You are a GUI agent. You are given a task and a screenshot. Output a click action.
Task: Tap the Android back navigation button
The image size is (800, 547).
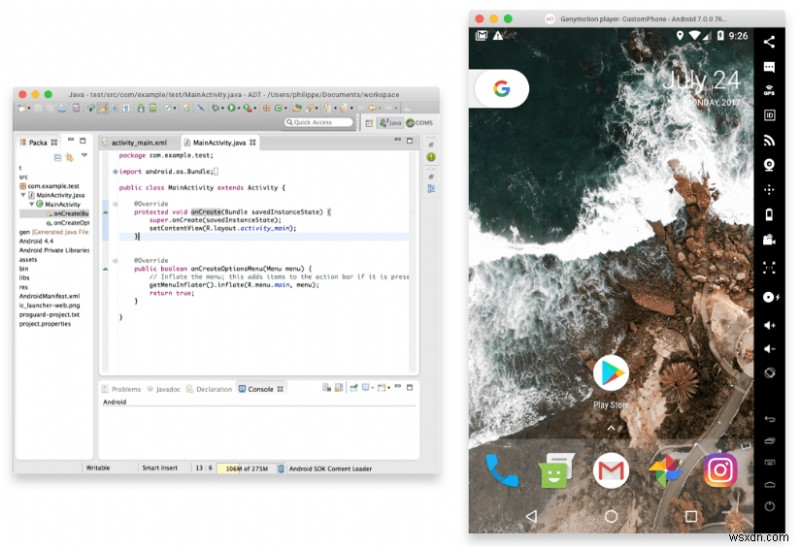(x=531, y=516)
